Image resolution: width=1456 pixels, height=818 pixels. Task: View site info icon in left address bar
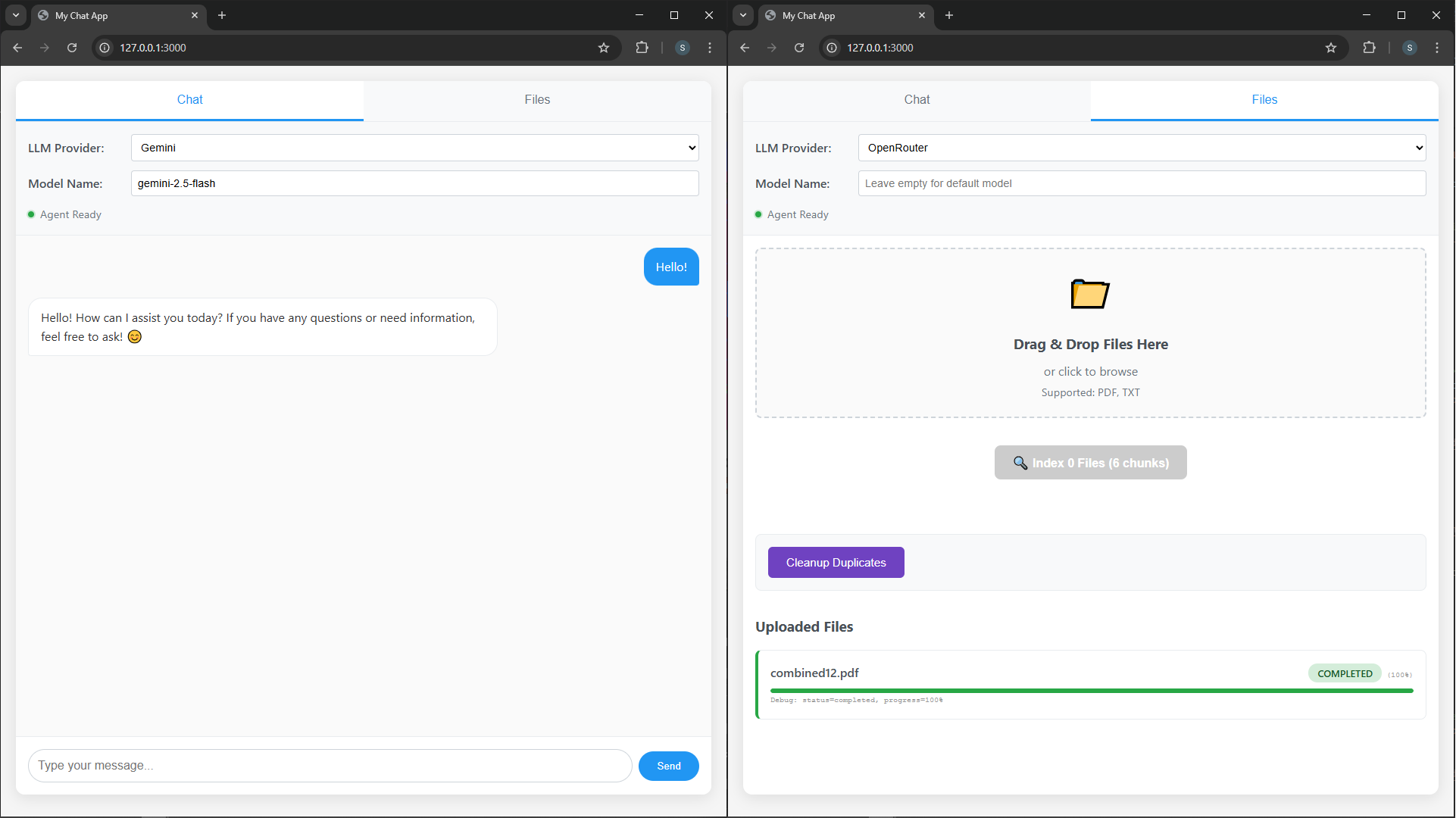coord(105,48)
